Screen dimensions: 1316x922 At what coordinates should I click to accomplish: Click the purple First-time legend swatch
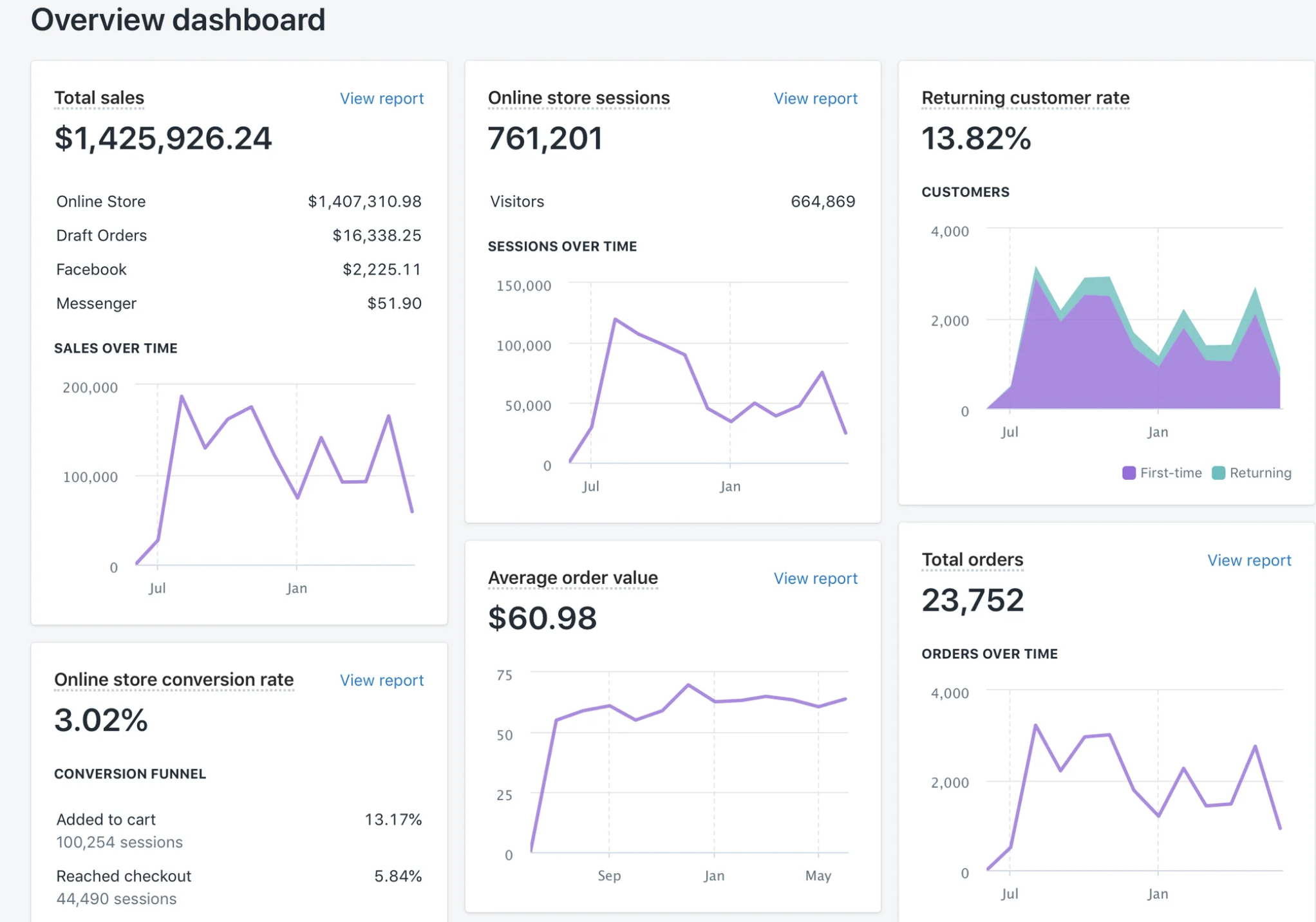[x=1129, y=473]
